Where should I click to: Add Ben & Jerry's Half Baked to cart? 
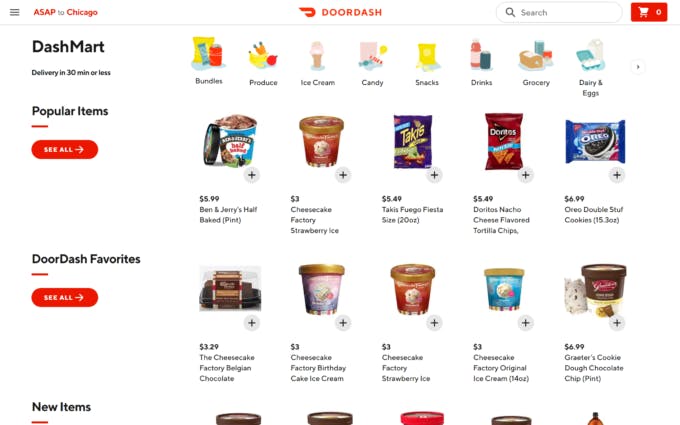pos(252,175)
